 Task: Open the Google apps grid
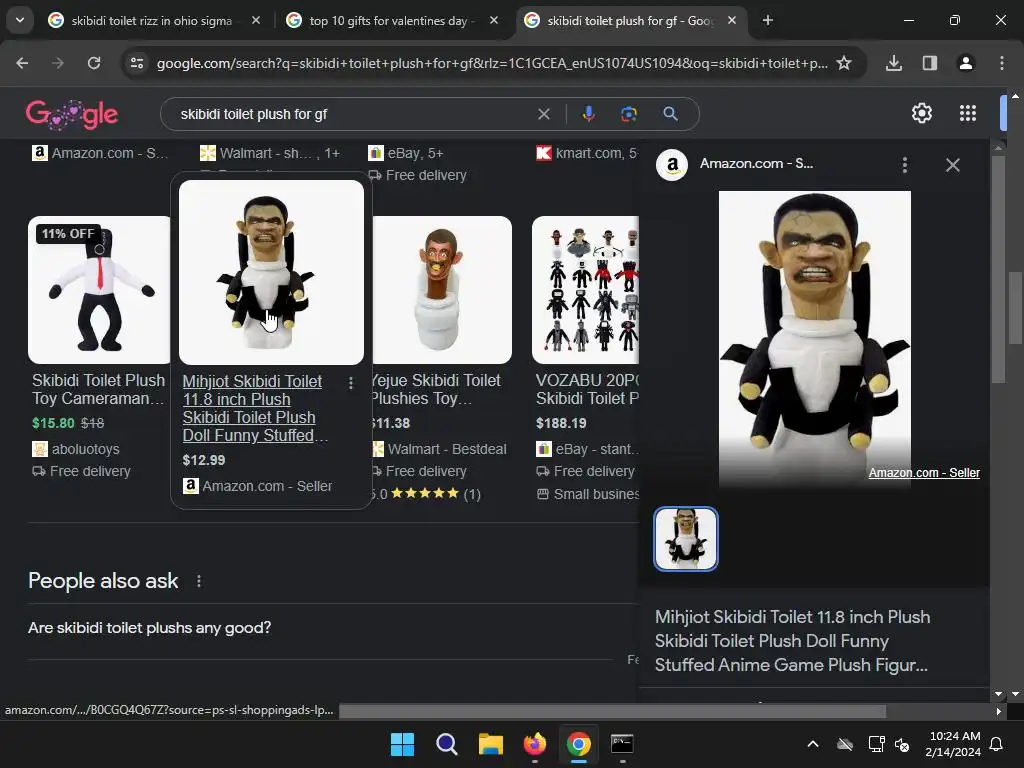968,114
